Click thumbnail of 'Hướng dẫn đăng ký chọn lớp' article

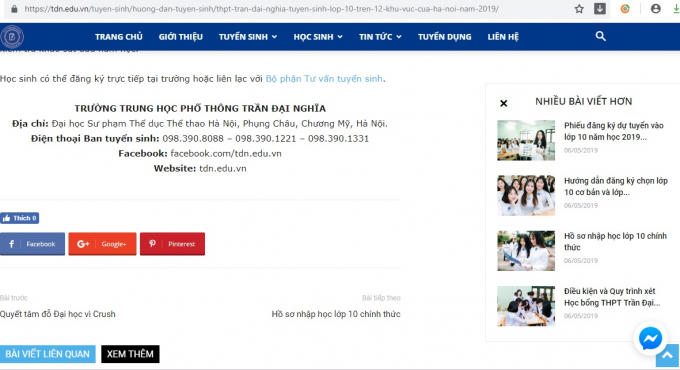[x=526, y=195]
